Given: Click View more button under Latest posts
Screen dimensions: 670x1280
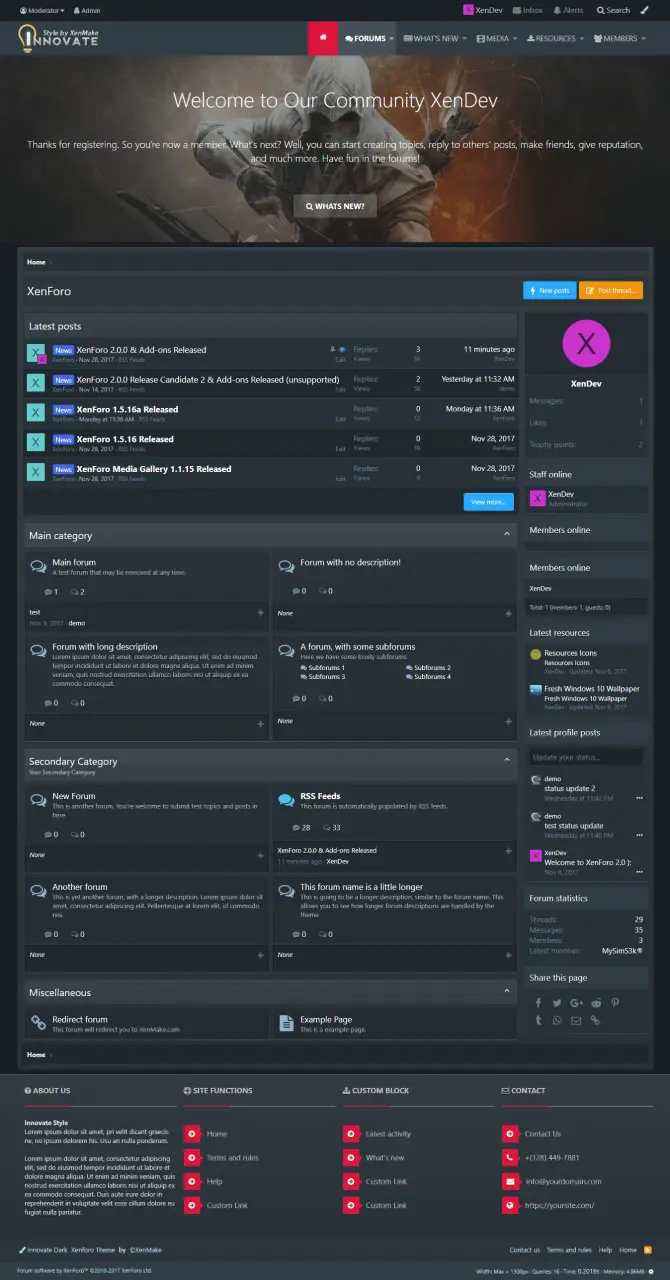Looking at the screenshot, I should (x=488, y=502).
